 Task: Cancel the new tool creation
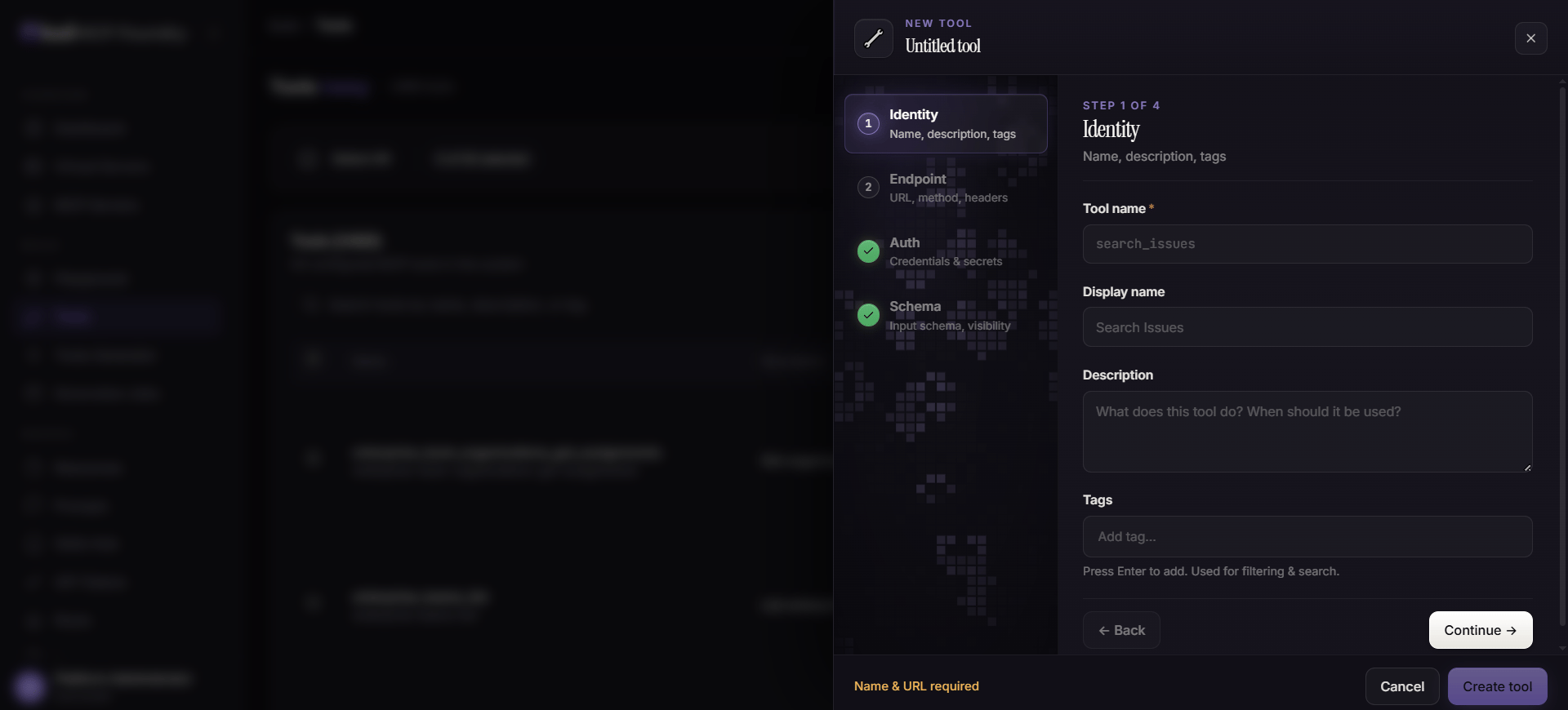[1402, 686]
